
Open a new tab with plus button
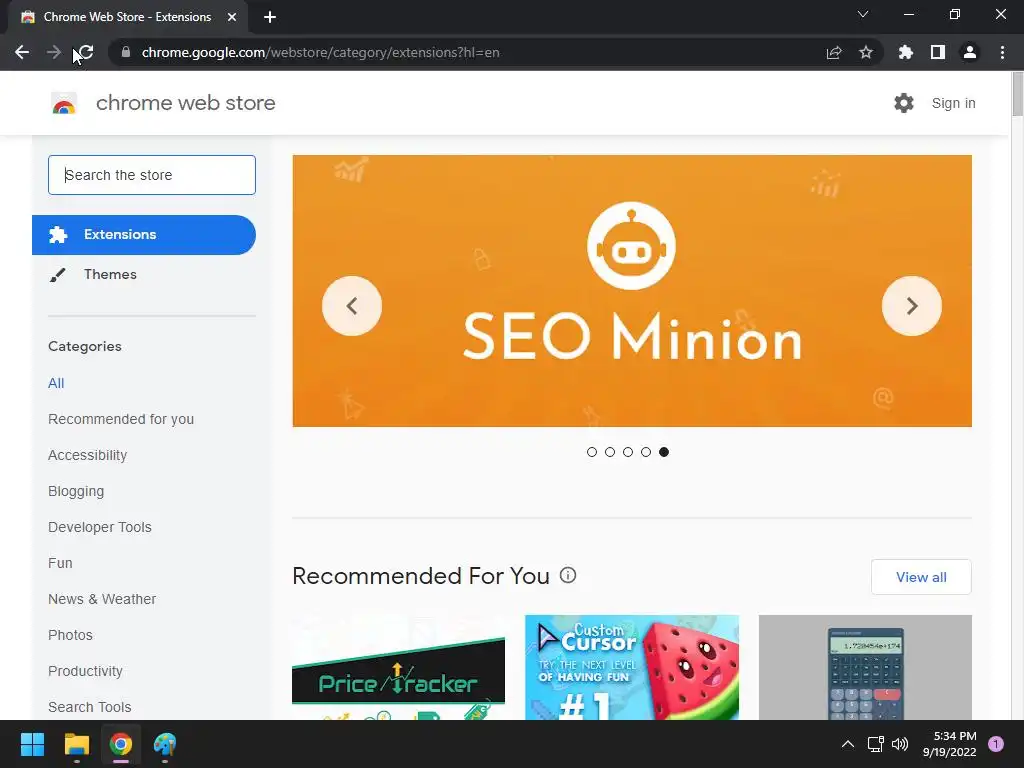[270, 17]
